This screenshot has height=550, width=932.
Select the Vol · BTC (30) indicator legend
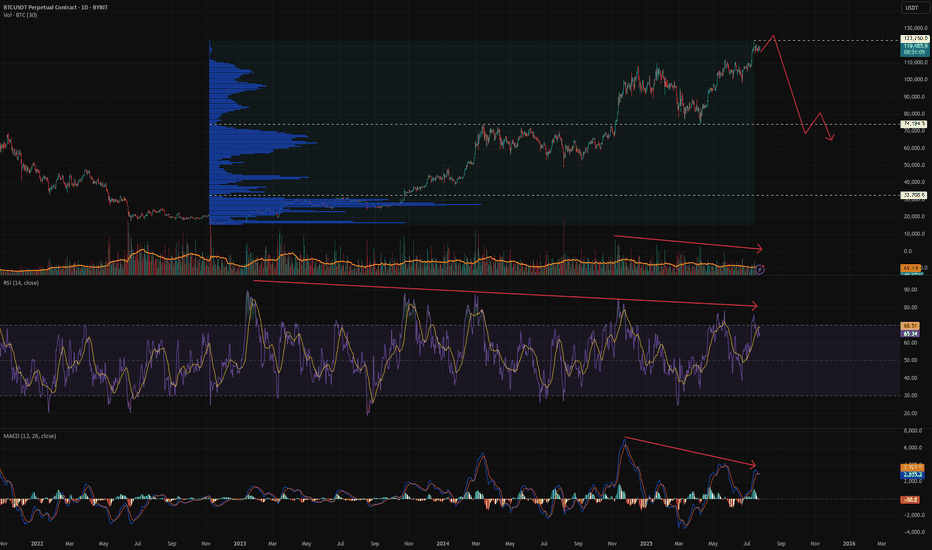tap(20, 15)
